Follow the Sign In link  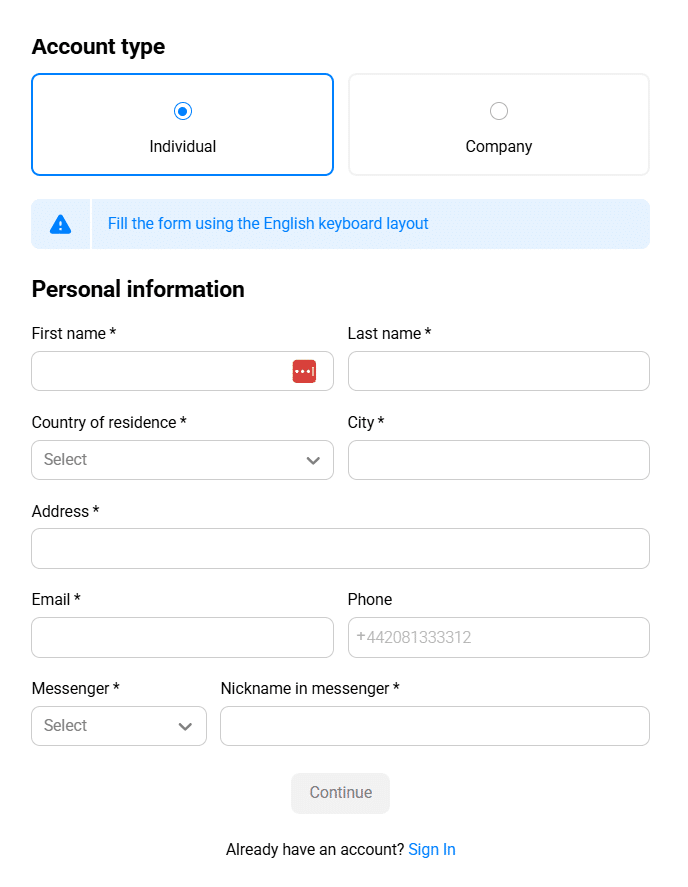(x=432, y=850)
